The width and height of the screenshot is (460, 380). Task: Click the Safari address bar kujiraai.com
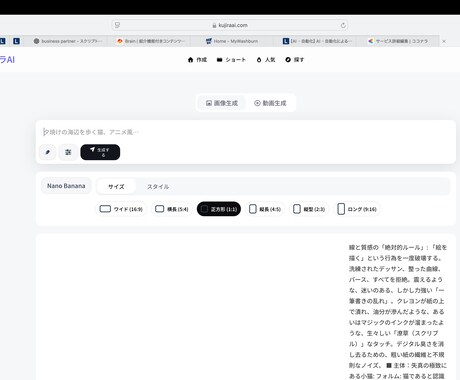pyautogui.click(x=230, y=25)
